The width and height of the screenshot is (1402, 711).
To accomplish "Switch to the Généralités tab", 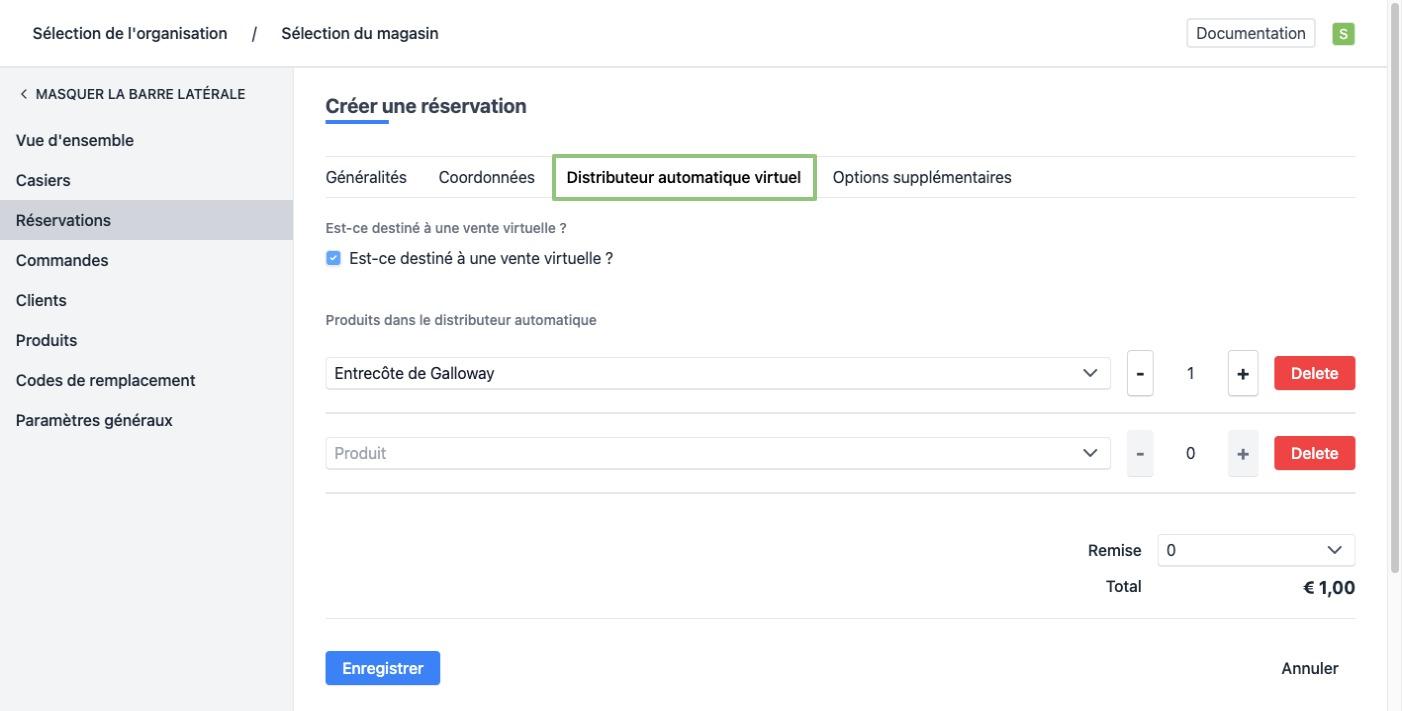I will click(x=366, y=177).
